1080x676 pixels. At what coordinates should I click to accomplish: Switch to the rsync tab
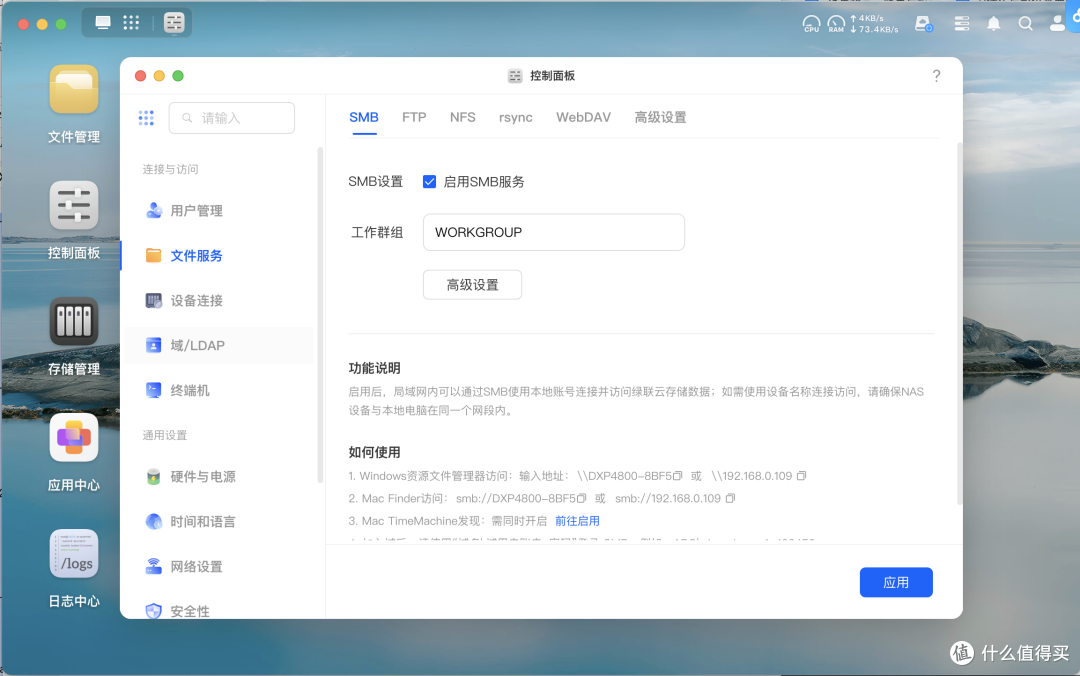tap(516, 118)
